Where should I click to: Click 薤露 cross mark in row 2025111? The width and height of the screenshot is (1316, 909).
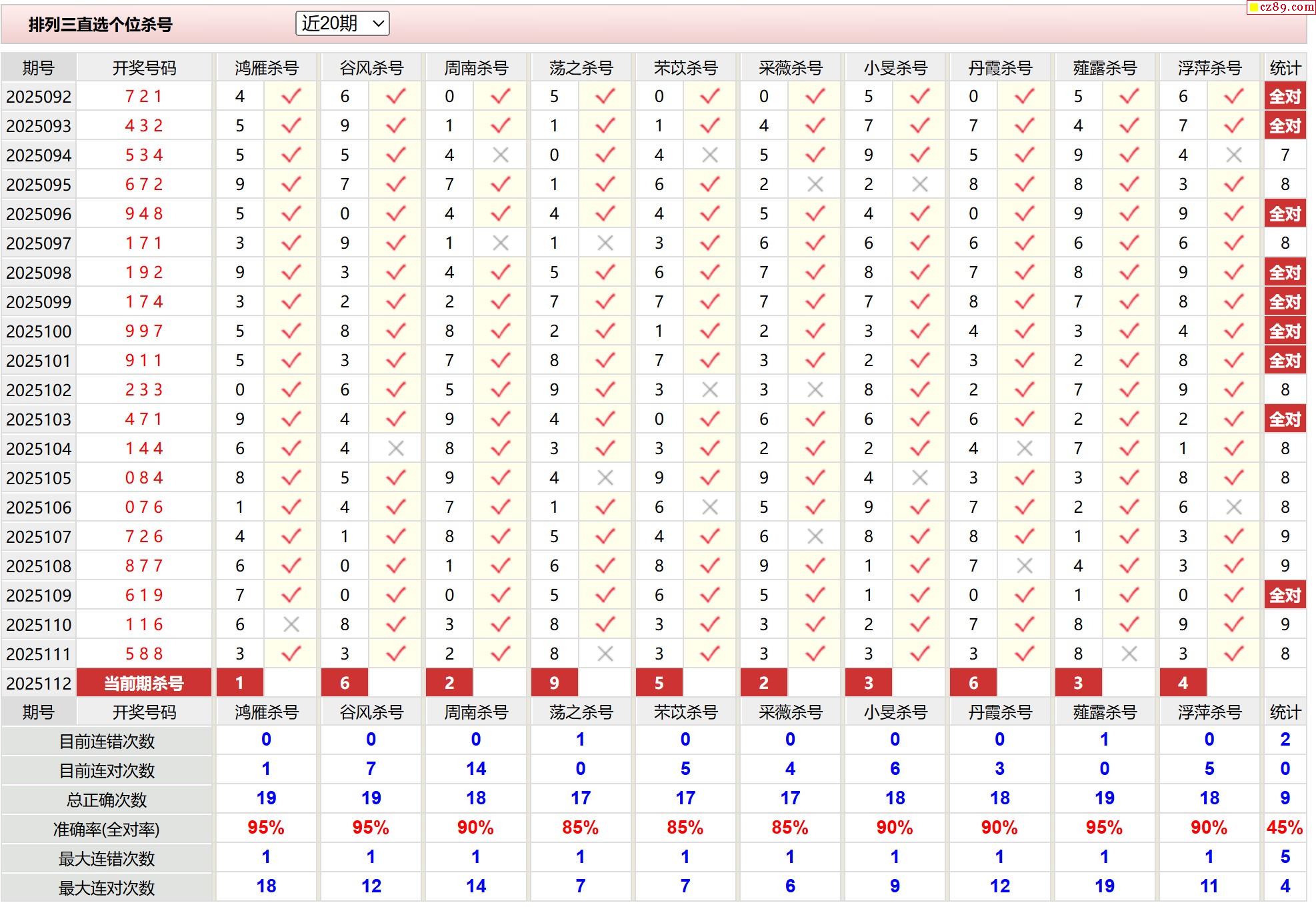[x=1129, y=654]
